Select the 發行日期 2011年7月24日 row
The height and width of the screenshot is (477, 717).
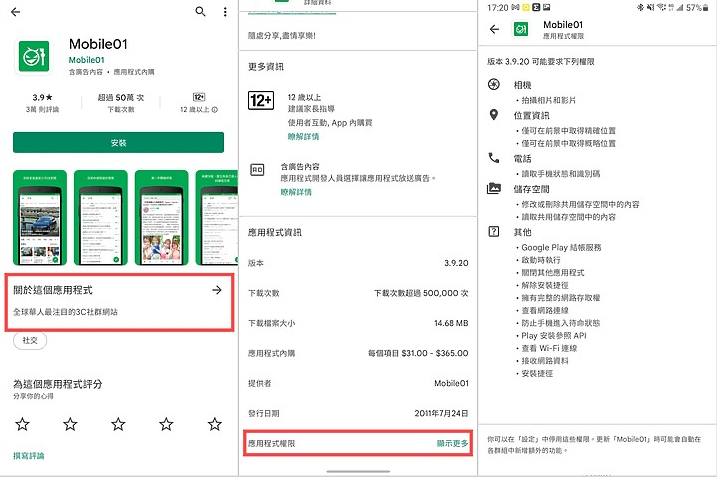click(358, 413)
